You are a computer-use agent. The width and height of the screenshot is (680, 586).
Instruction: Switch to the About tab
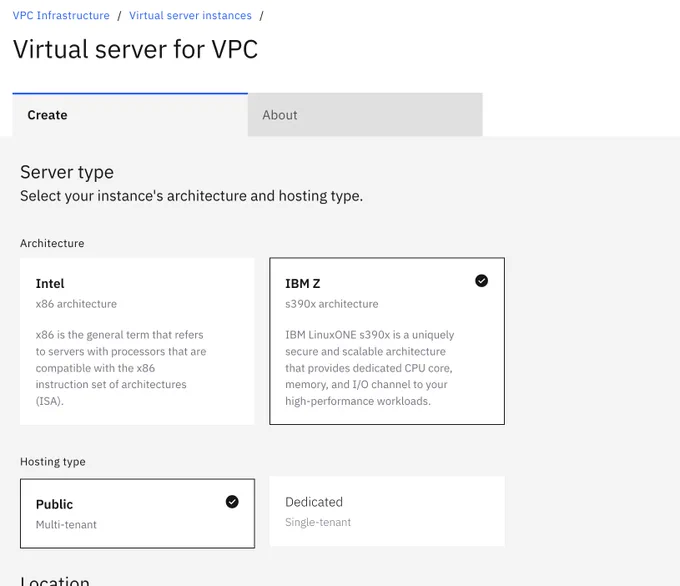(365, 115)
